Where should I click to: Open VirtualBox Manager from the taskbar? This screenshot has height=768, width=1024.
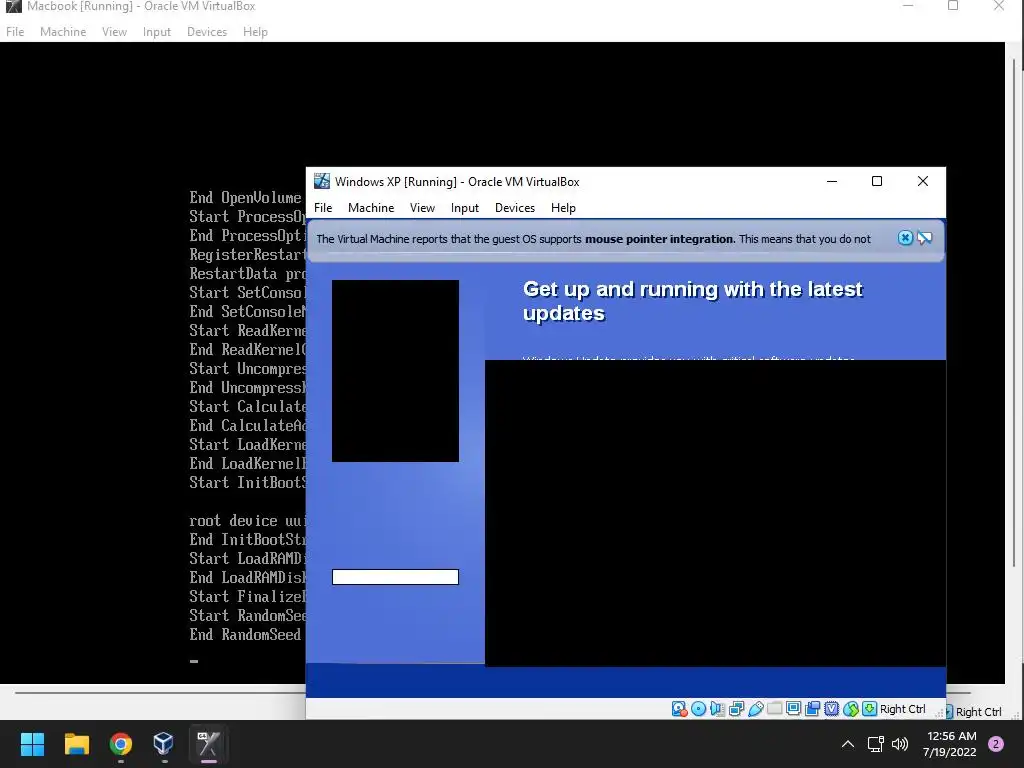(x=164, y=744)
